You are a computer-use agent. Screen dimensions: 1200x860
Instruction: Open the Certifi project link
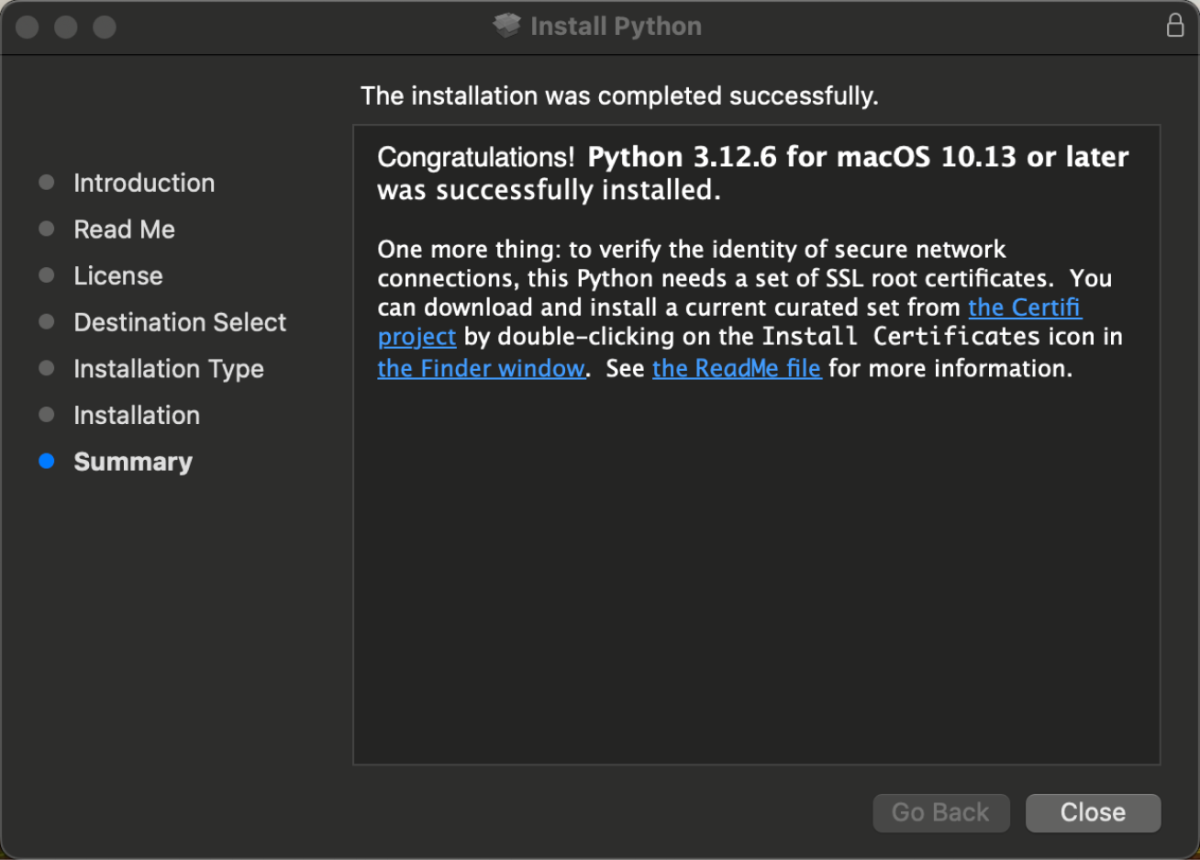1024,307
